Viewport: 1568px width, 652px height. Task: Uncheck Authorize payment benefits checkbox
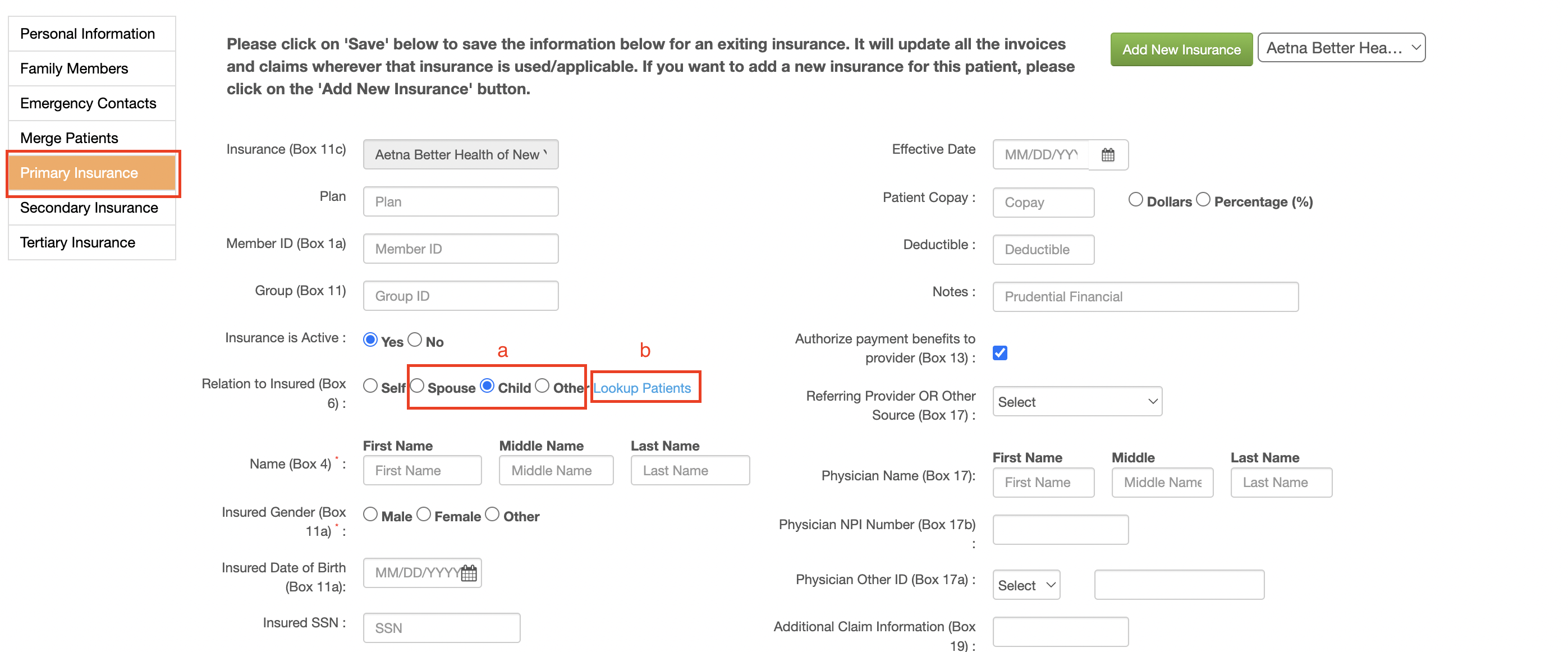click(1000, 353)
